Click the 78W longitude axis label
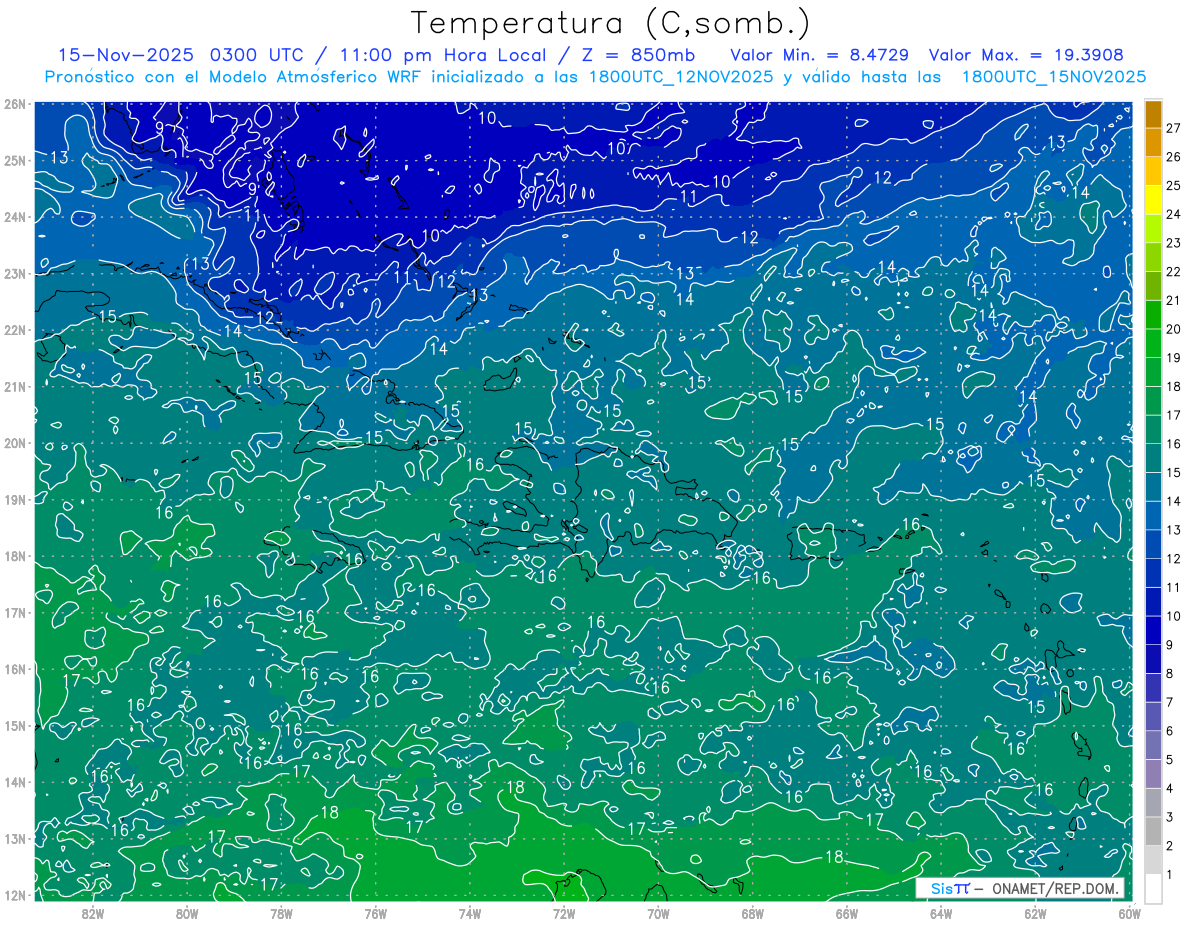Viewport: 1200px width, 927px height. [x=281, y=912]
